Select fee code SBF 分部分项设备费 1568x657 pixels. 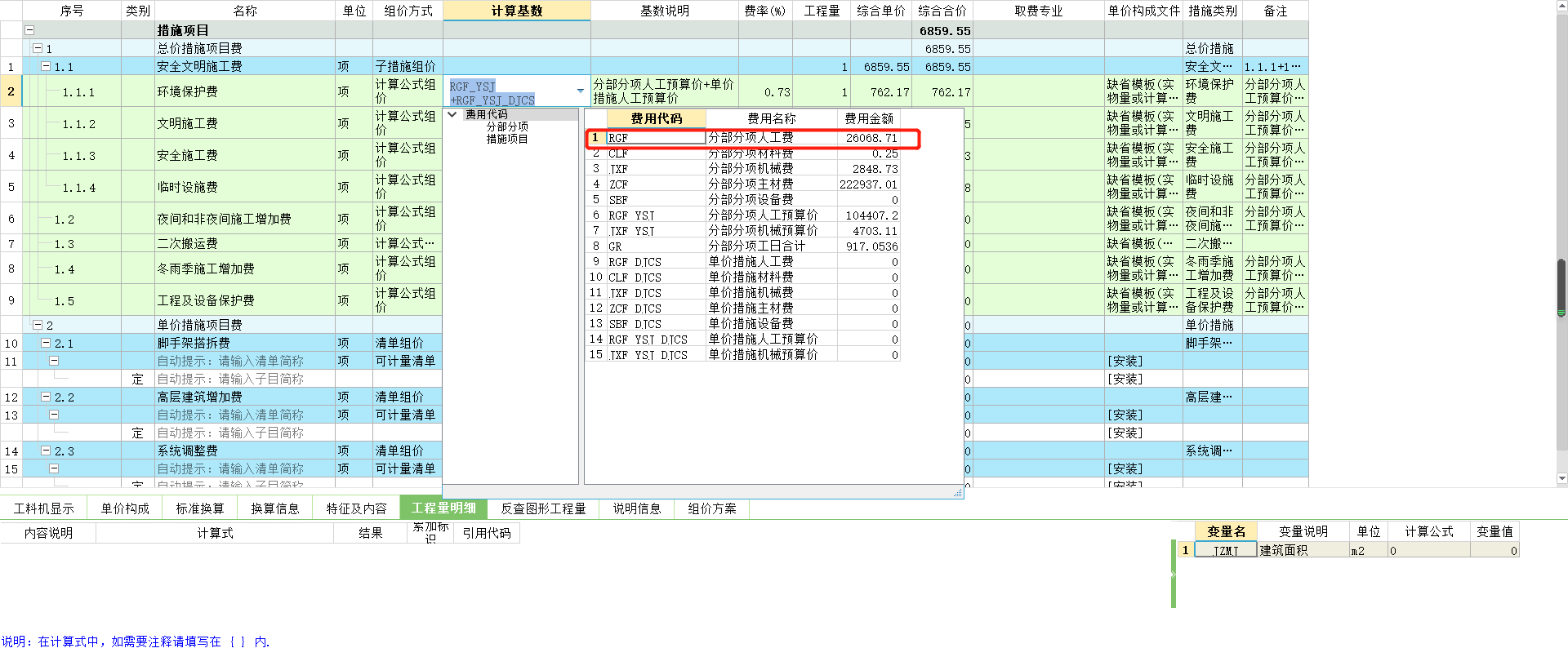(743, 200)
